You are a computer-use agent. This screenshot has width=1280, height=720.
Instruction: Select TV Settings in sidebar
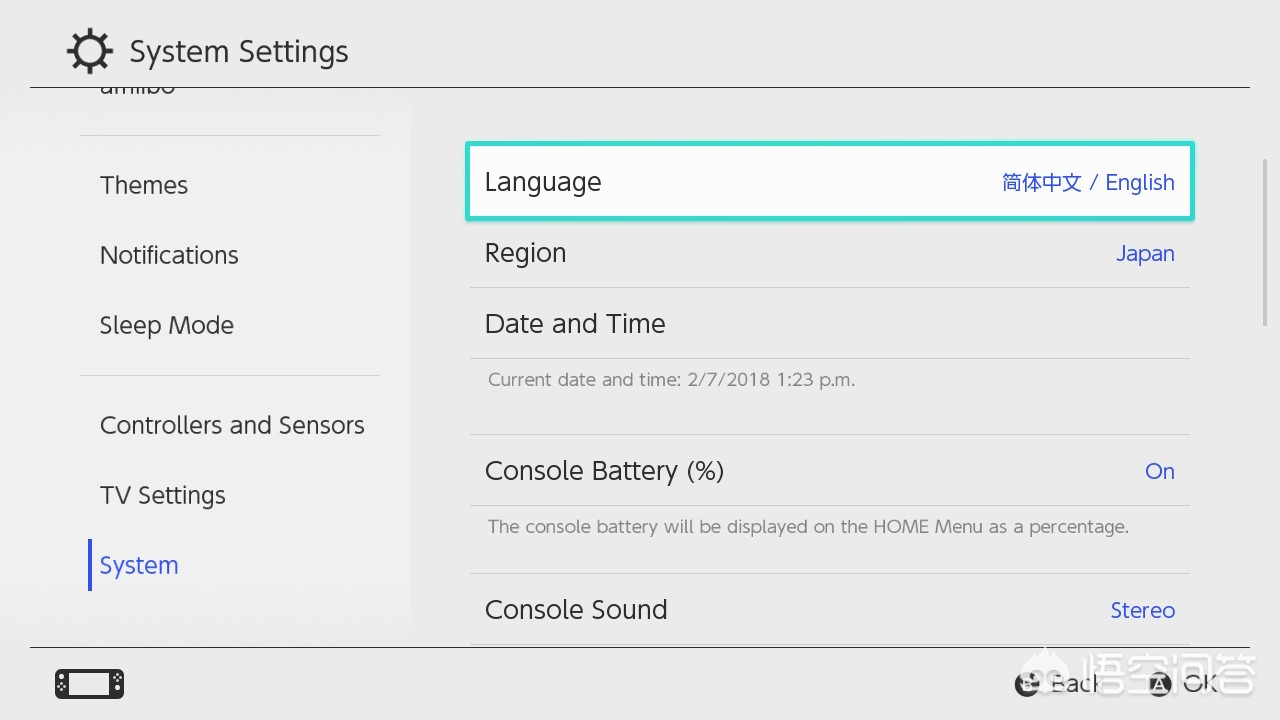(163, 495)
